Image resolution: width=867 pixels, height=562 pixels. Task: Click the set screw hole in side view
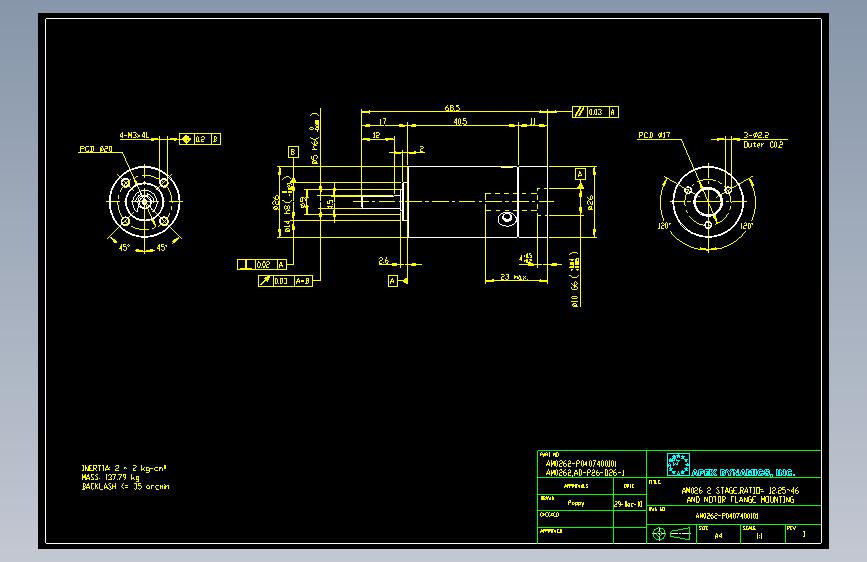(507, 218)
